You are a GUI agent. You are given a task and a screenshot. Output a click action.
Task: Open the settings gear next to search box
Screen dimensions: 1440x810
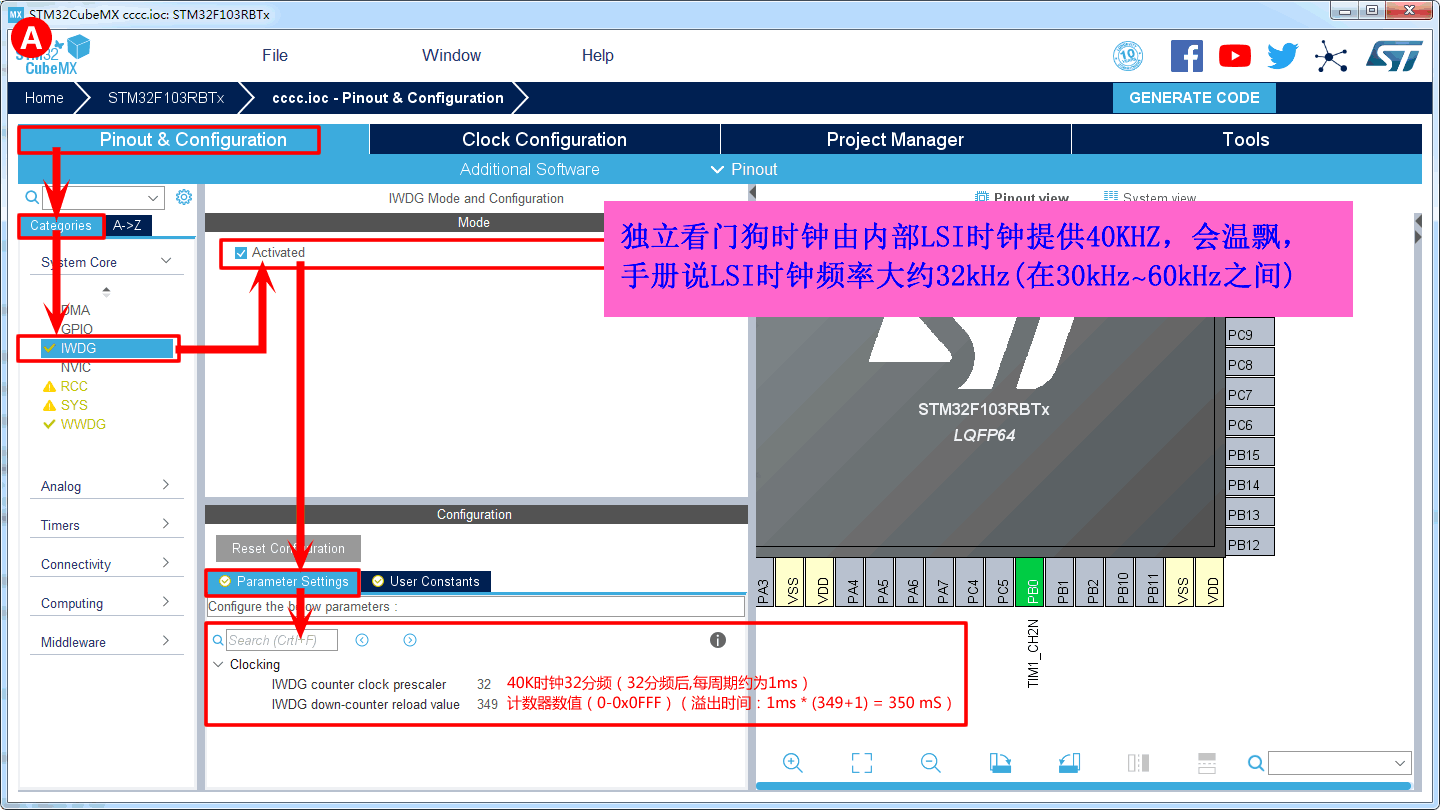[x=184, y=197]
